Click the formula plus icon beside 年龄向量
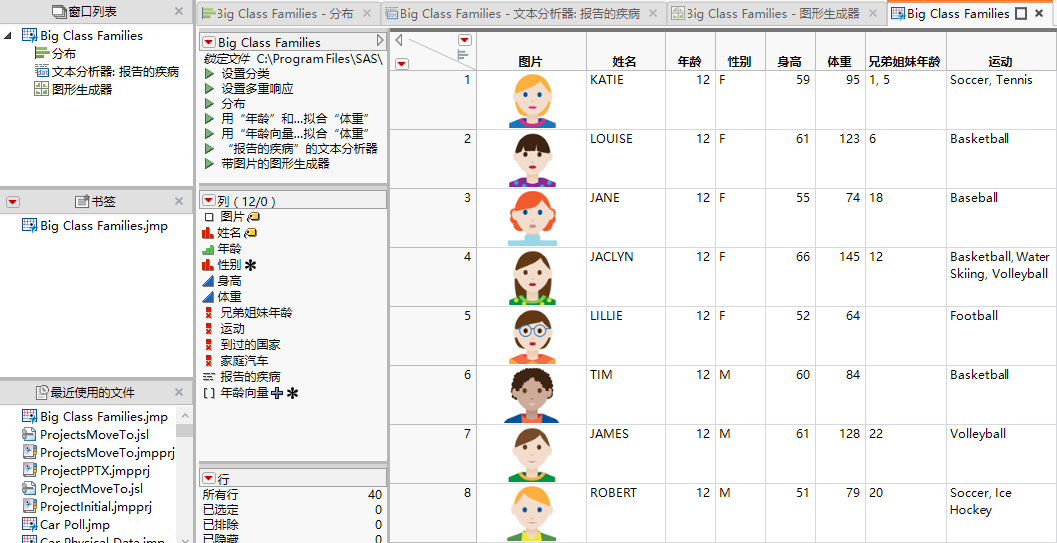 [x=277, y=393]
